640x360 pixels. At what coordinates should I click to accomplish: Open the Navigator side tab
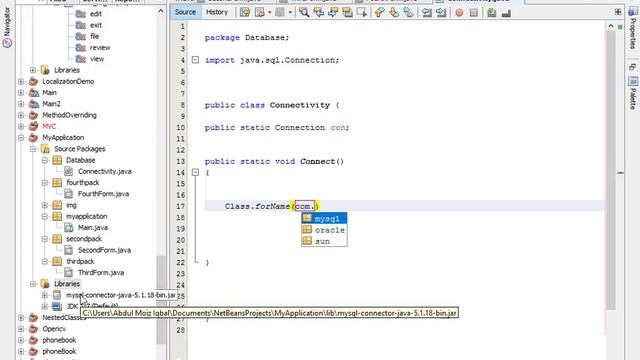click(7, 27)
